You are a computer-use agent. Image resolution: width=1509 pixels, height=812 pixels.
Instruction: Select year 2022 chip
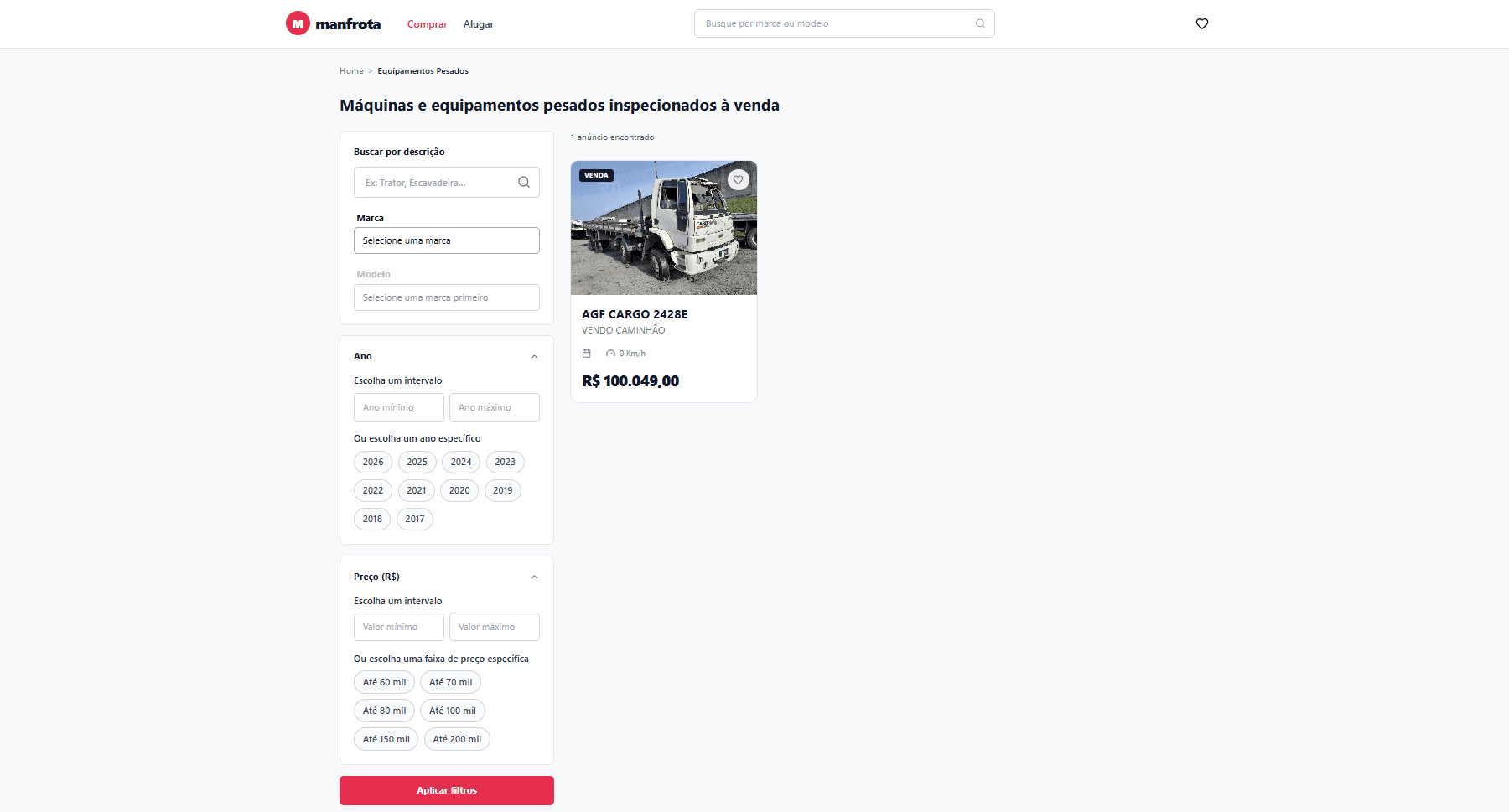point(373,490)
